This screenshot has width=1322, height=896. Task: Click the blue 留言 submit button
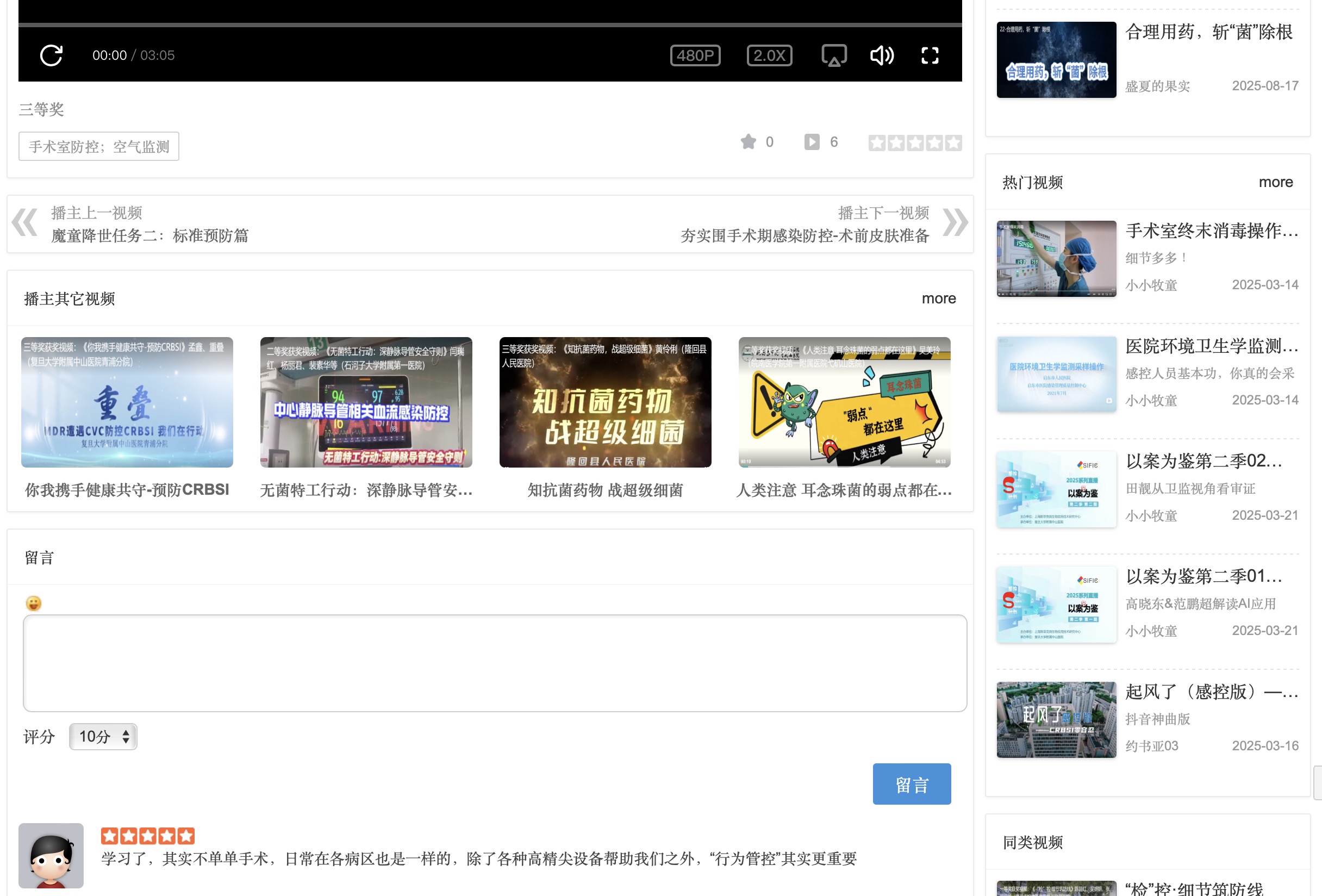911,784
